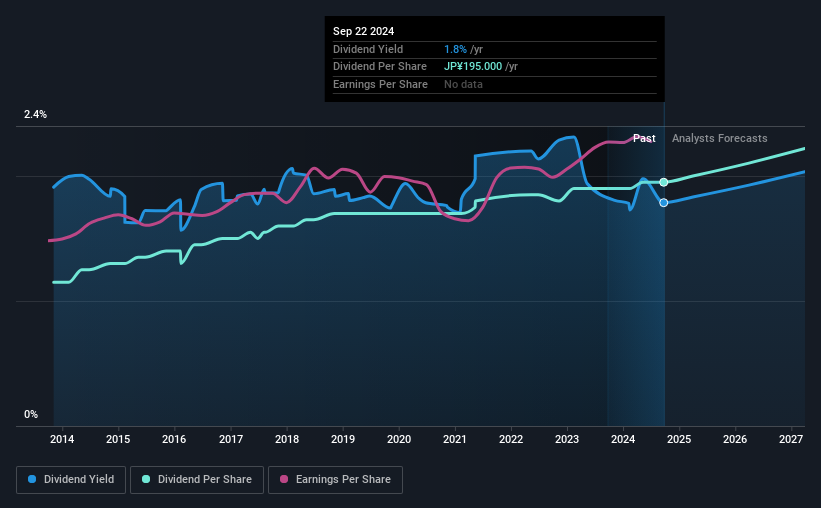Click the Past region label

tap(644, 138)
